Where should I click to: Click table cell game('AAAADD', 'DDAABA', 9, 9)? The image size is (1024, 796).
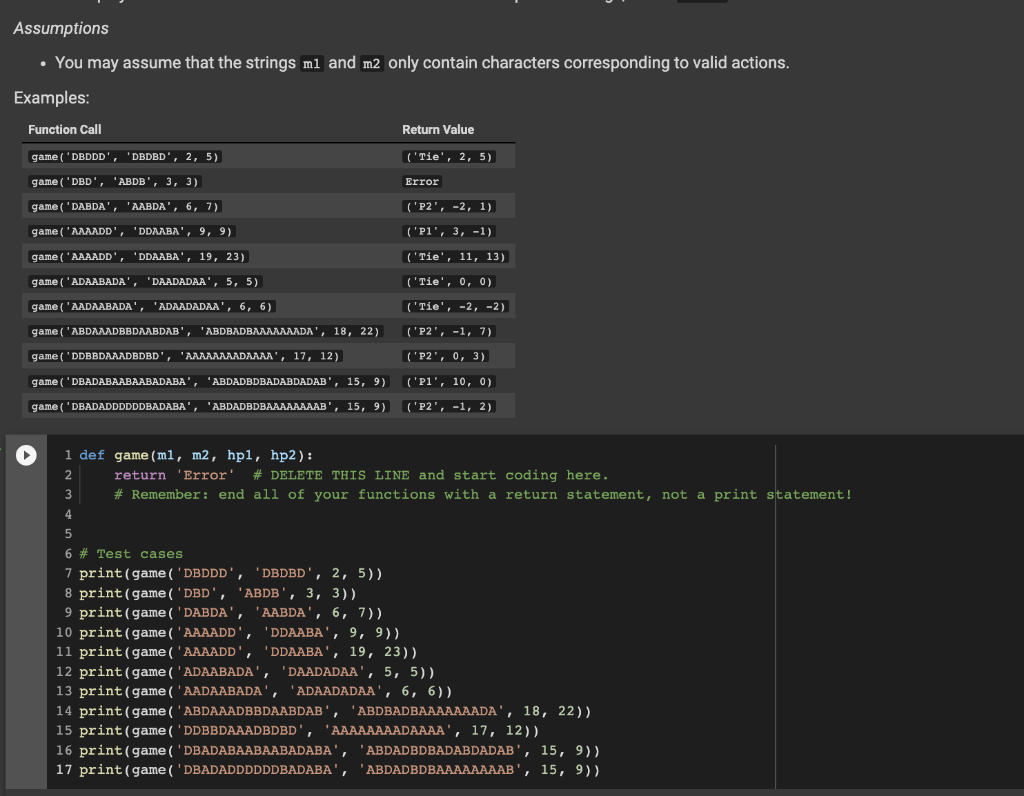[x=132, y=231]
